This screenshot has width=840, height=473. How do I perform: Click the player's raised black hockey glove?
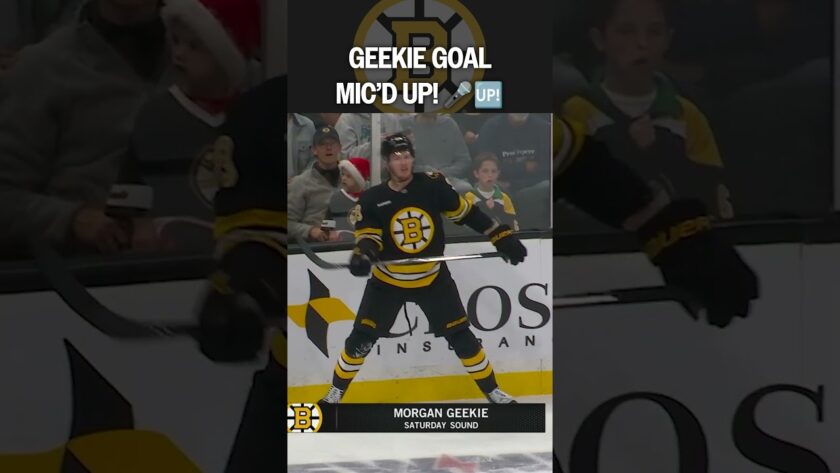click(x=508, y=245)
